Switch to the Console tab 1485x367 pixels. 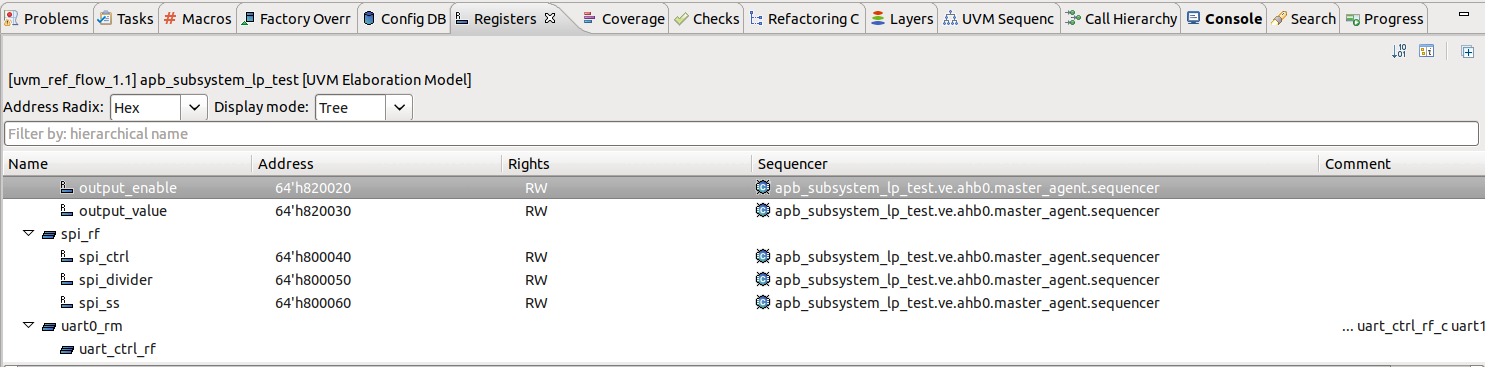(1224, 18)
